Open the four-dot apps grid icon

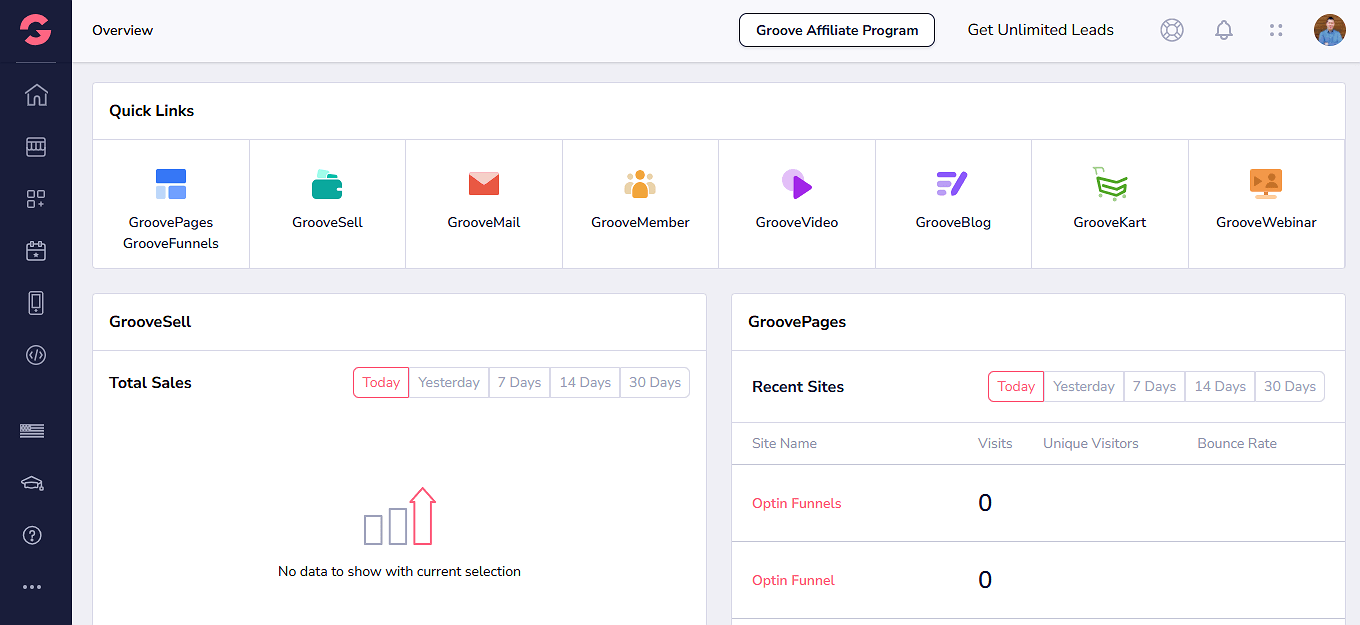click(1276, 30)
